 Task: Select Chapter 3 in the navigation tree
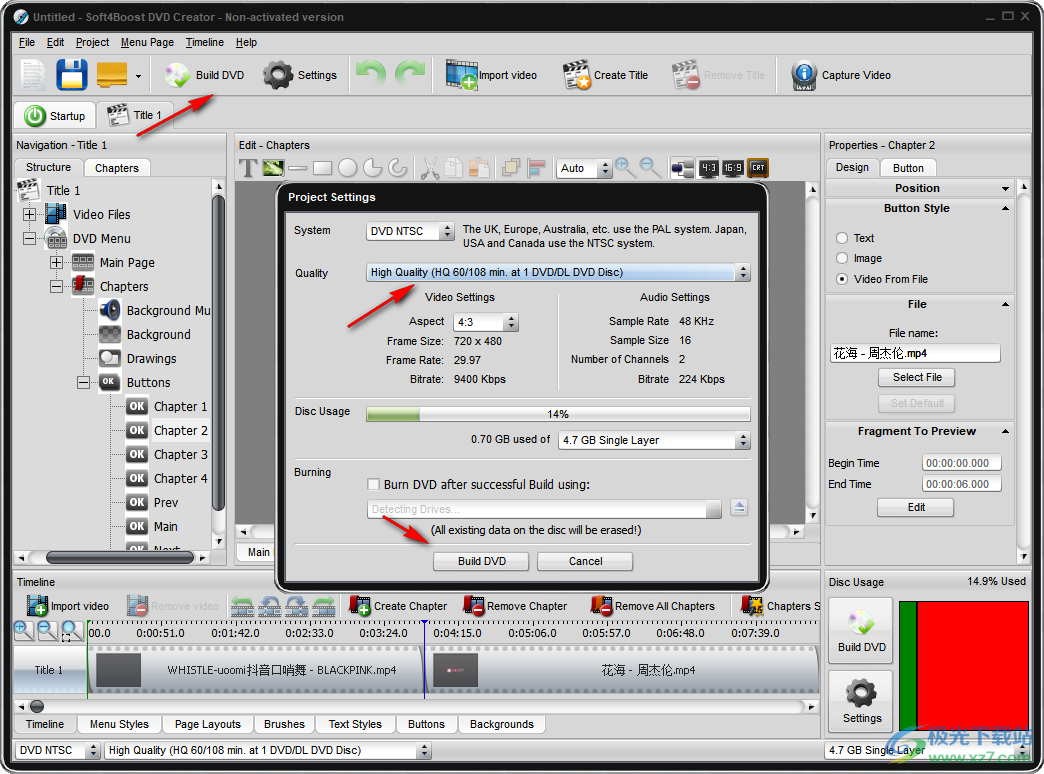pyautogui.click(x=180, y=454)
